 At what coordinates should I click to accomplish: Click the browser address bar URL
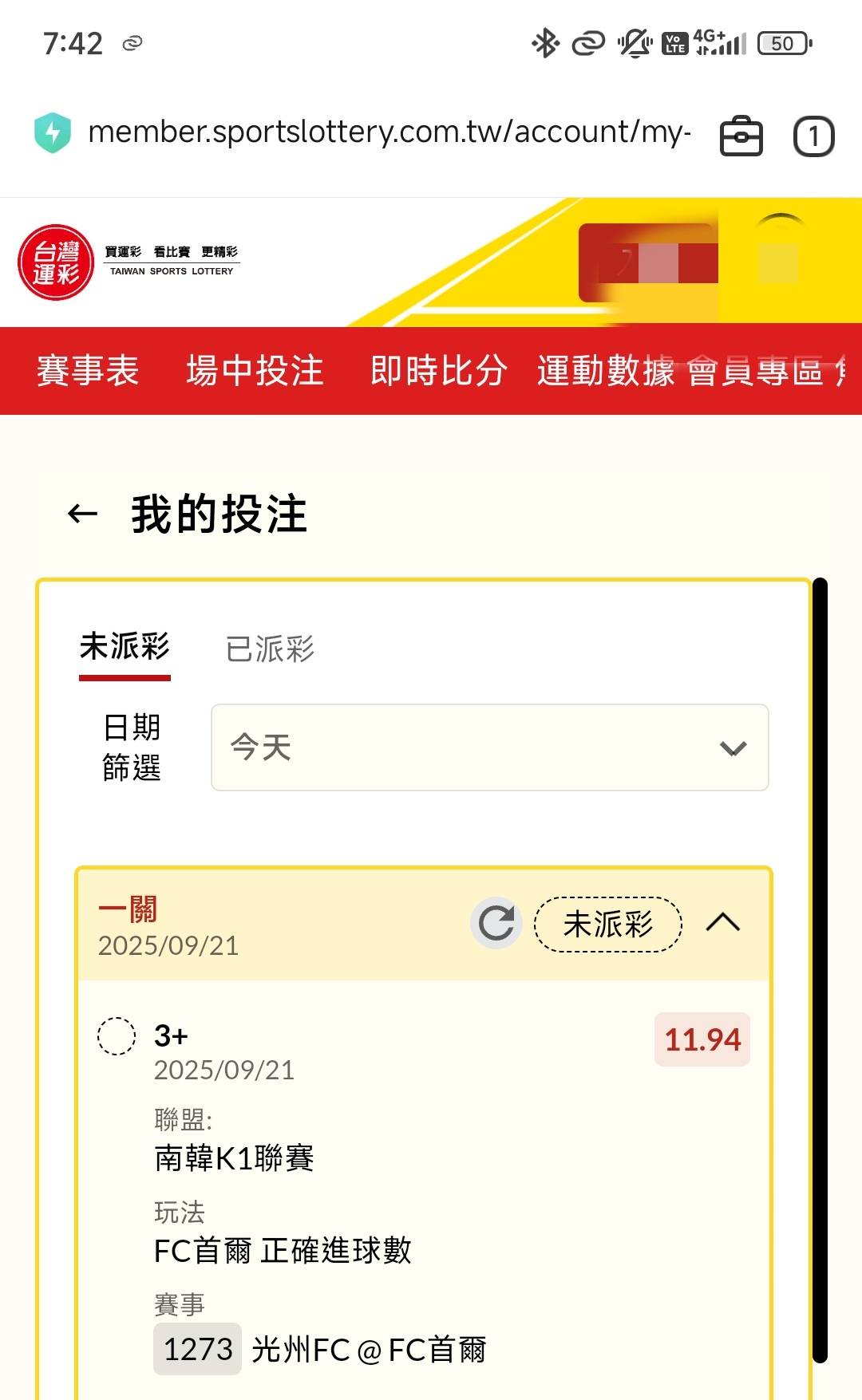click(x=389, y=132)
